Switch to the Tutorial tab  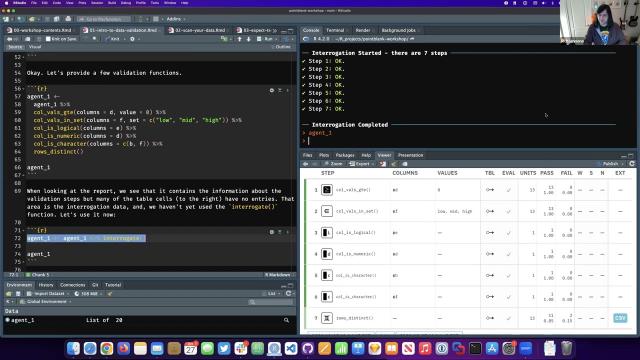point(113,285)
